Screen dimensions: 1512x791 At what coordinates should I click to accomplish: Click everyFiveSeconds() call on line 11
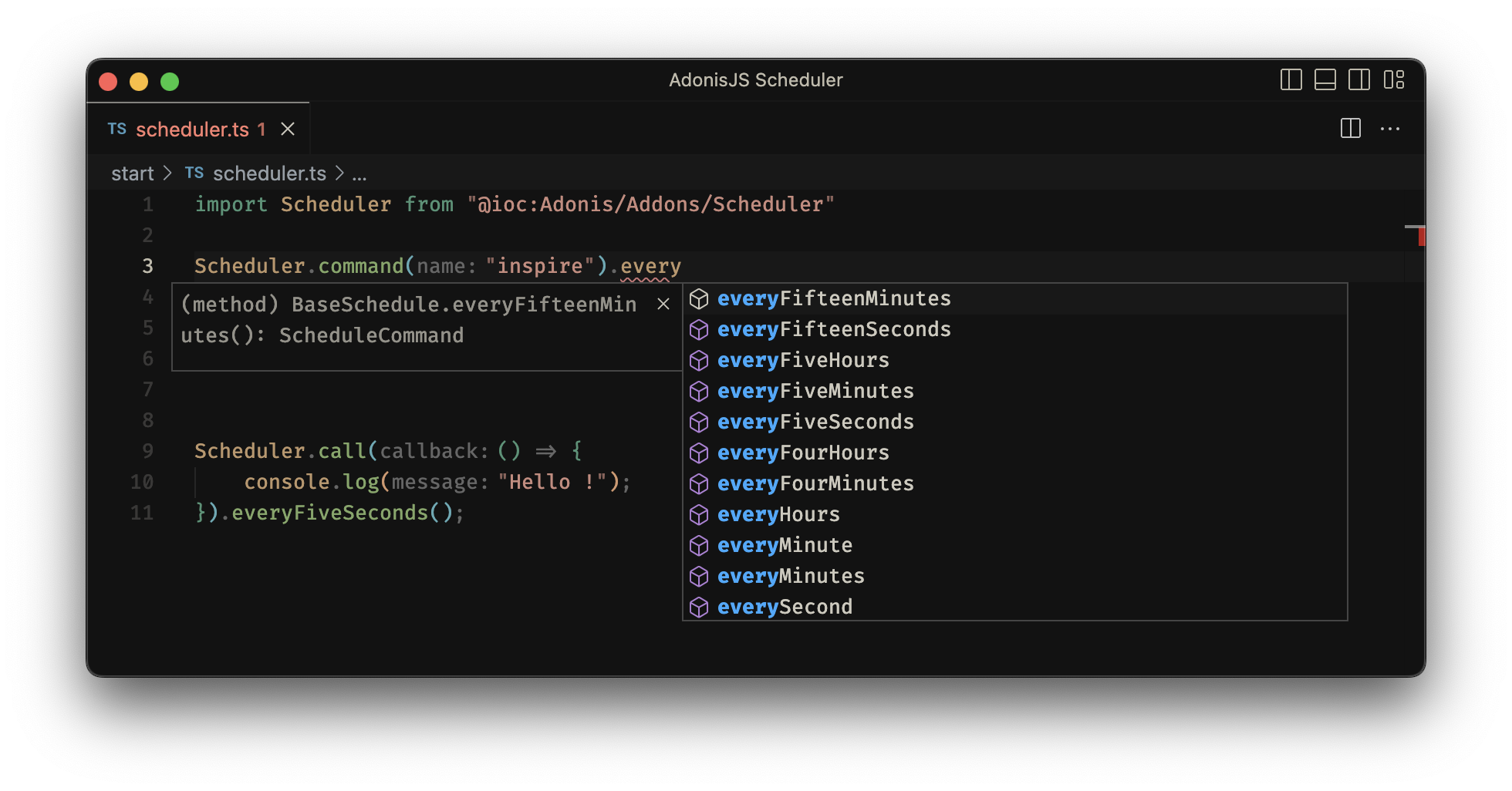click(x=342, y=513)
